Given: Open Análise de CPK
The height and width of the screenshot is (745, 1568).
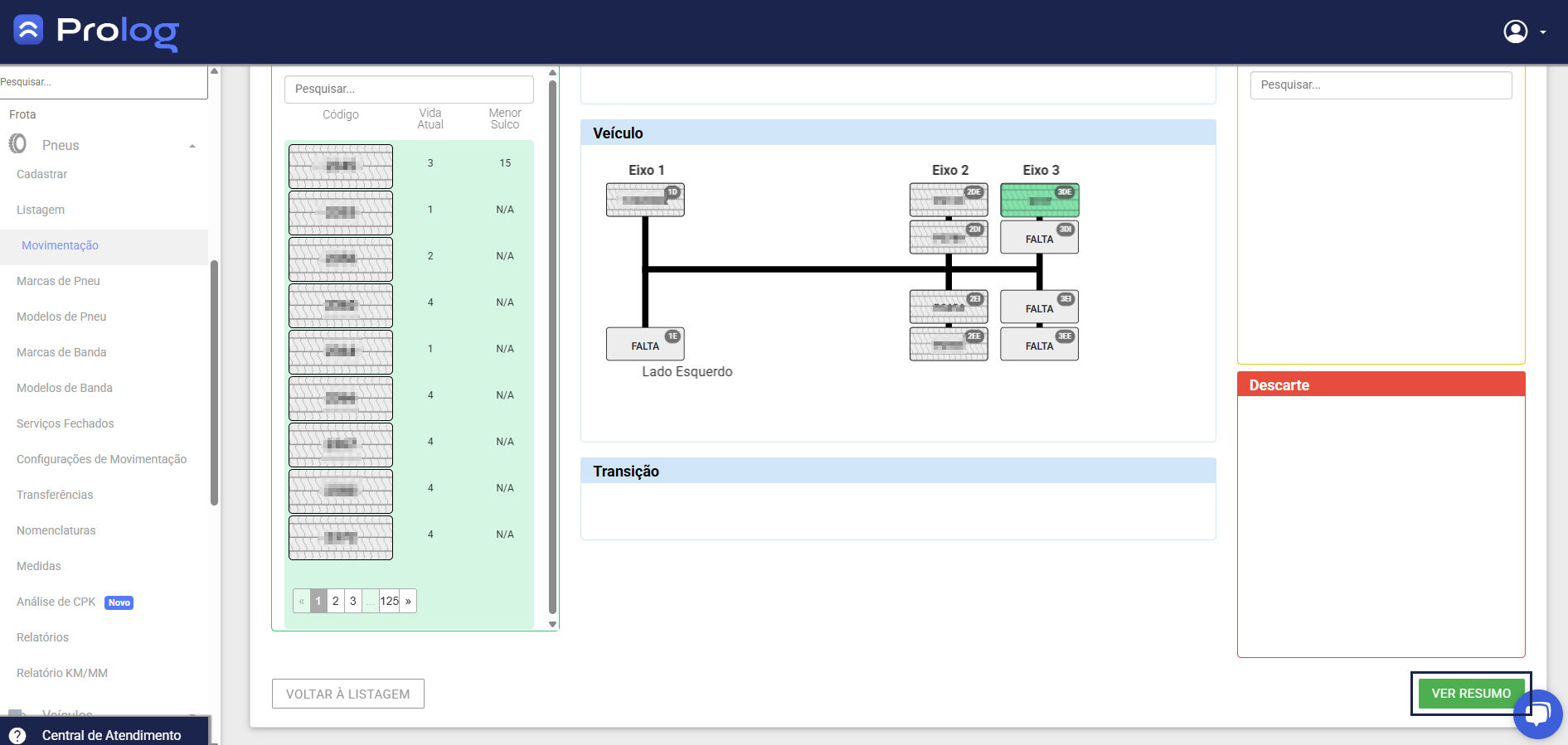Looking at the screenshot, I should coord(56,602).
